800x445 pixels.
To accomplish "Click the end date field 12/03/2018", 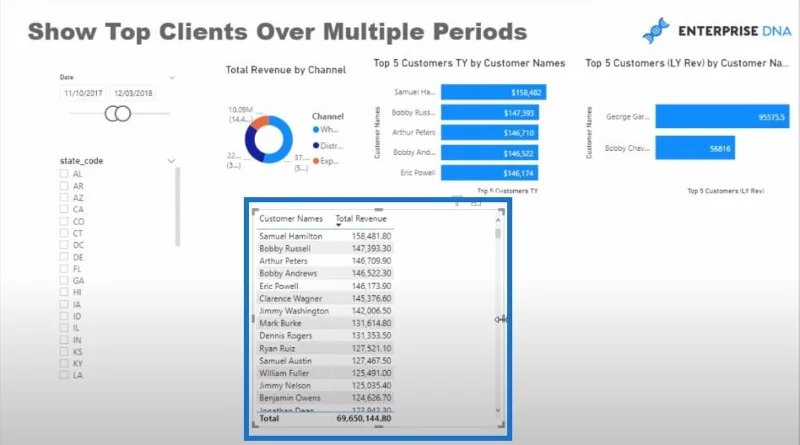I will [x=133, y=93].
